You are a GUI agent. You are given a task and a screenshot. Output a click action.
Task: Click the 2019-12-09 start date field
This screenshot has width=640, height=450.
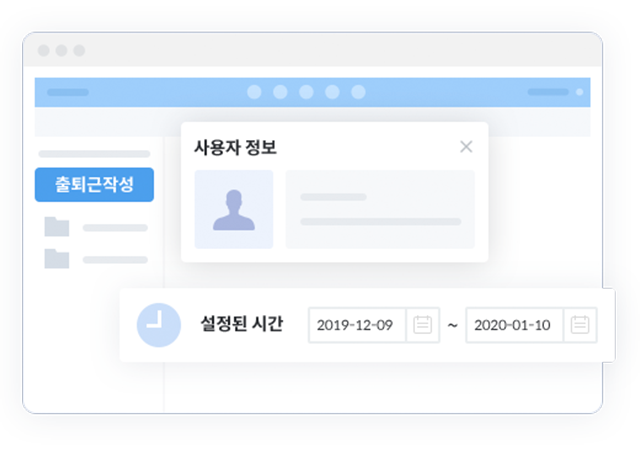(x=357, y=325)
